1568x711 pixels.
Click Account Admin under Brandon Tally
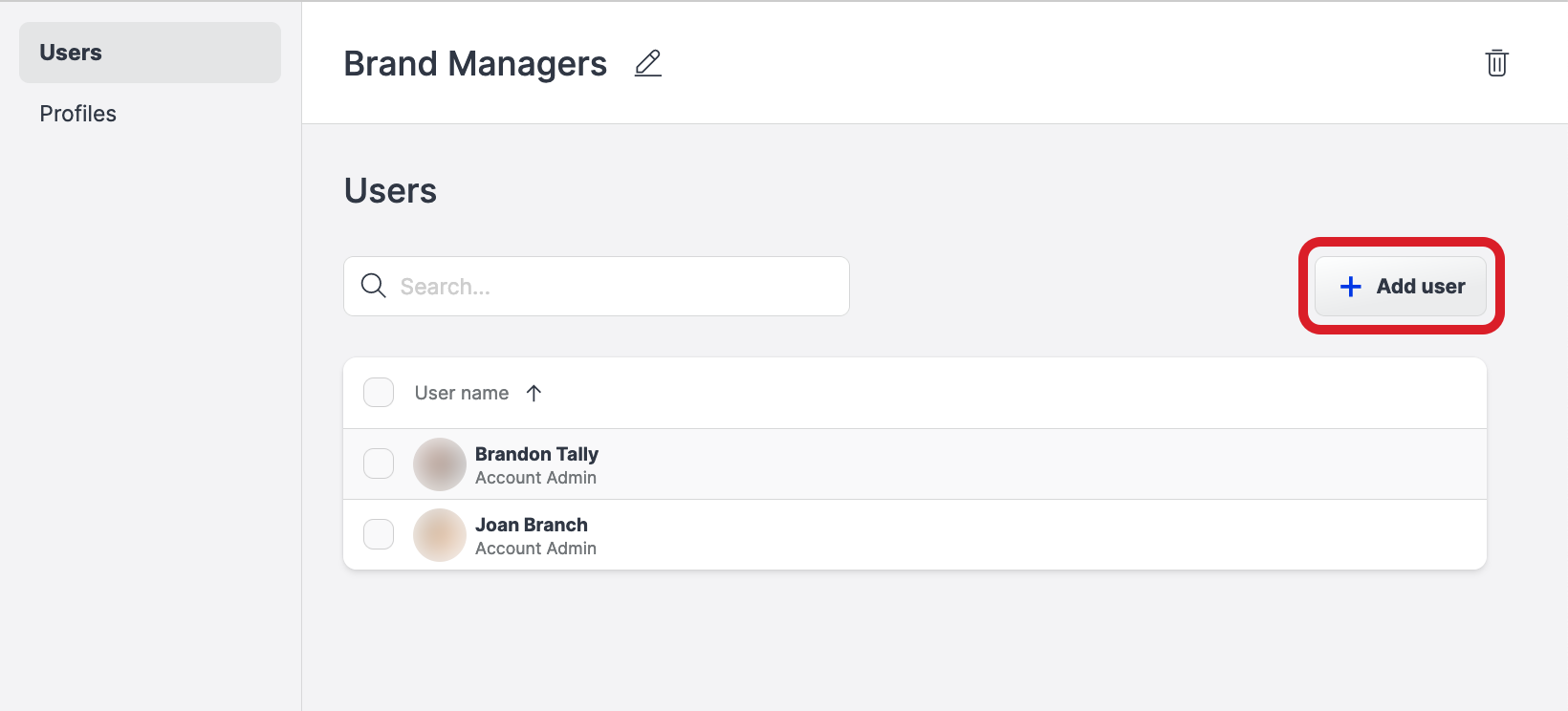535,478
